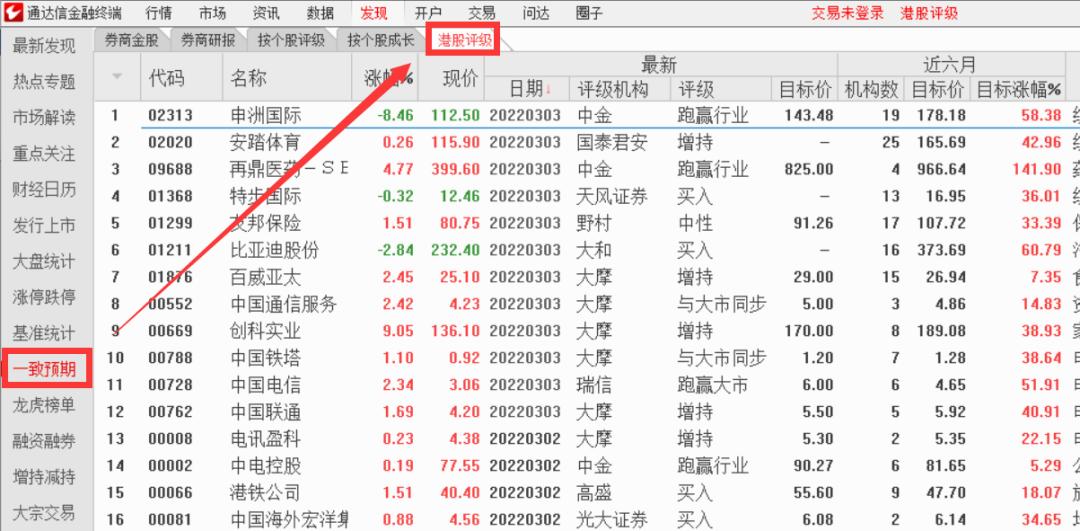Sort by the 机构数 column header
The image size is (1080, 531).
[x=871, y=89]
